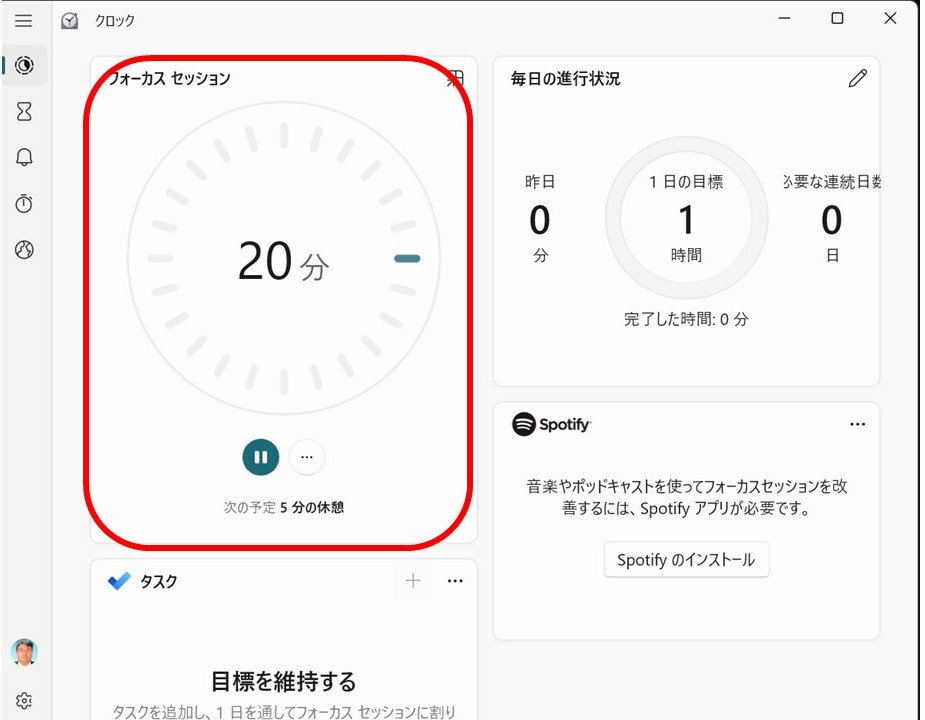The height and width of the screenshot is (720, 925).
Task: Open the Spotify card's more options menu
Action: pyautogui.click(x=857, y=424)
